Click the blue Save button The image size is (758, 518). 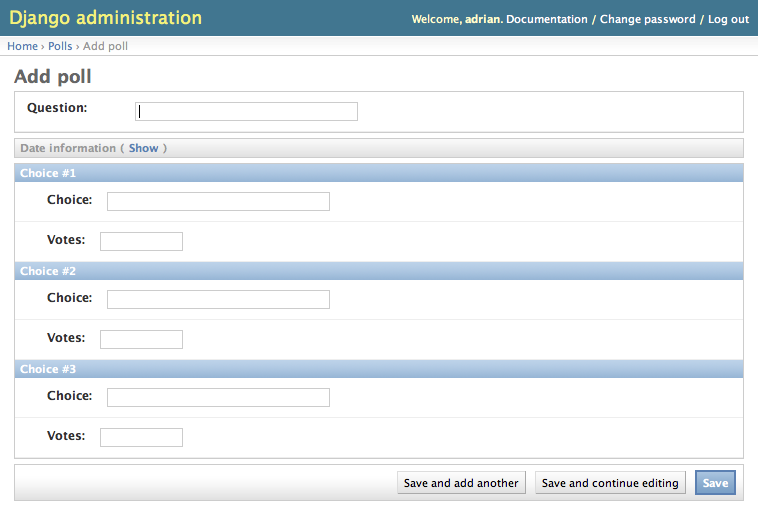click(715, 483)
